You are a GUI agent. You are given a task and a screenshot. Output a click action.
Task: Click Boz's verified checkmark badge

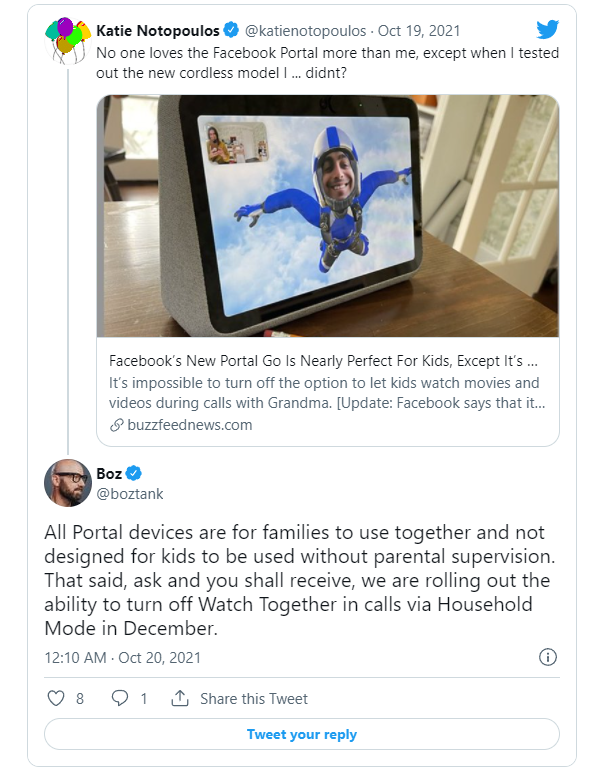tap(133, 472)
